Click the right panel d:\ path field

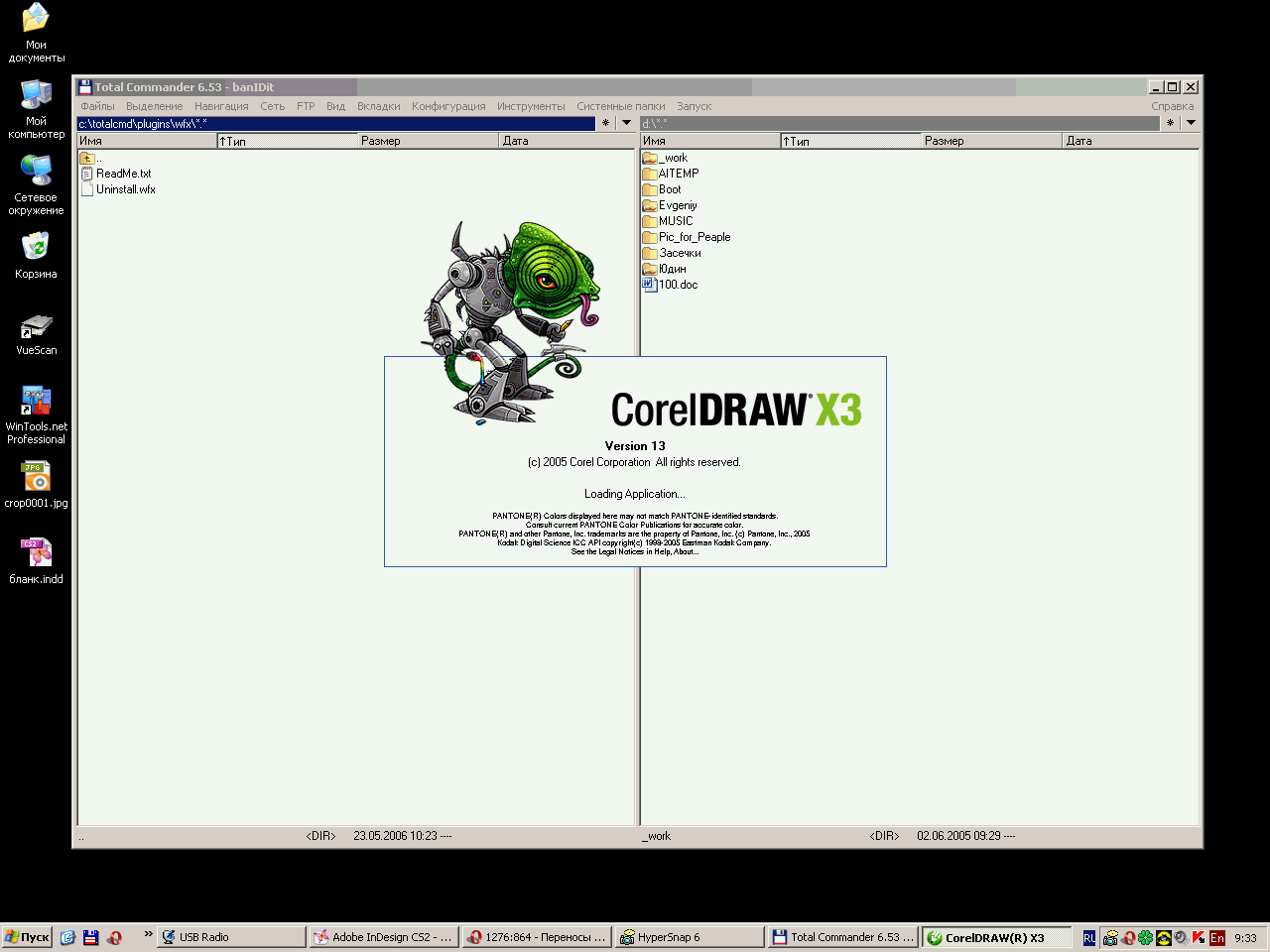click(x=900, y=123)
